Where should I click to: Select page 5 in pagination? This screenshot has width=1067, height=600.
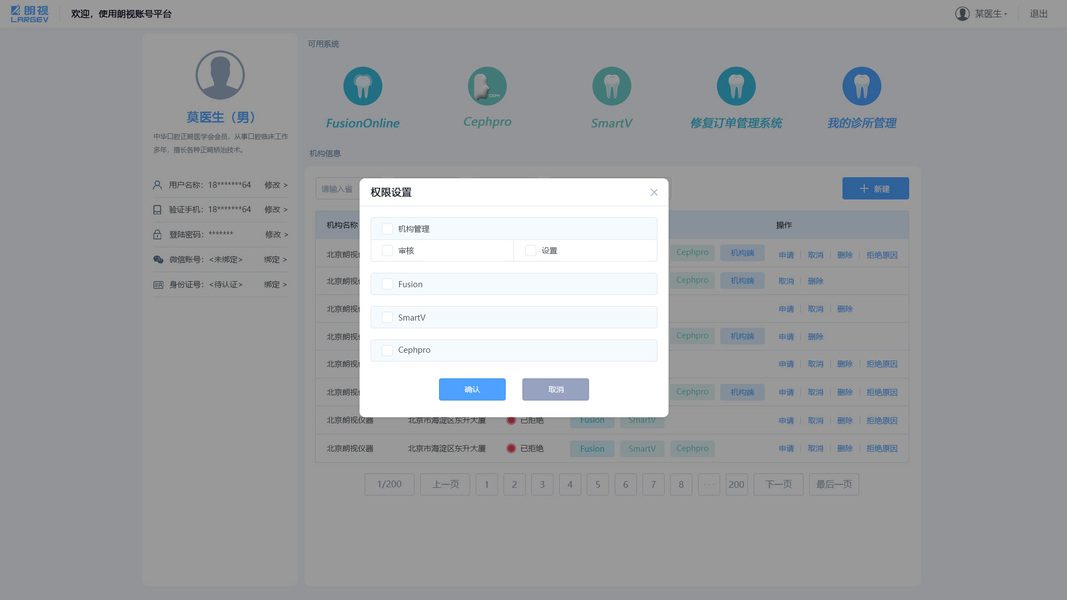(598, 484)
